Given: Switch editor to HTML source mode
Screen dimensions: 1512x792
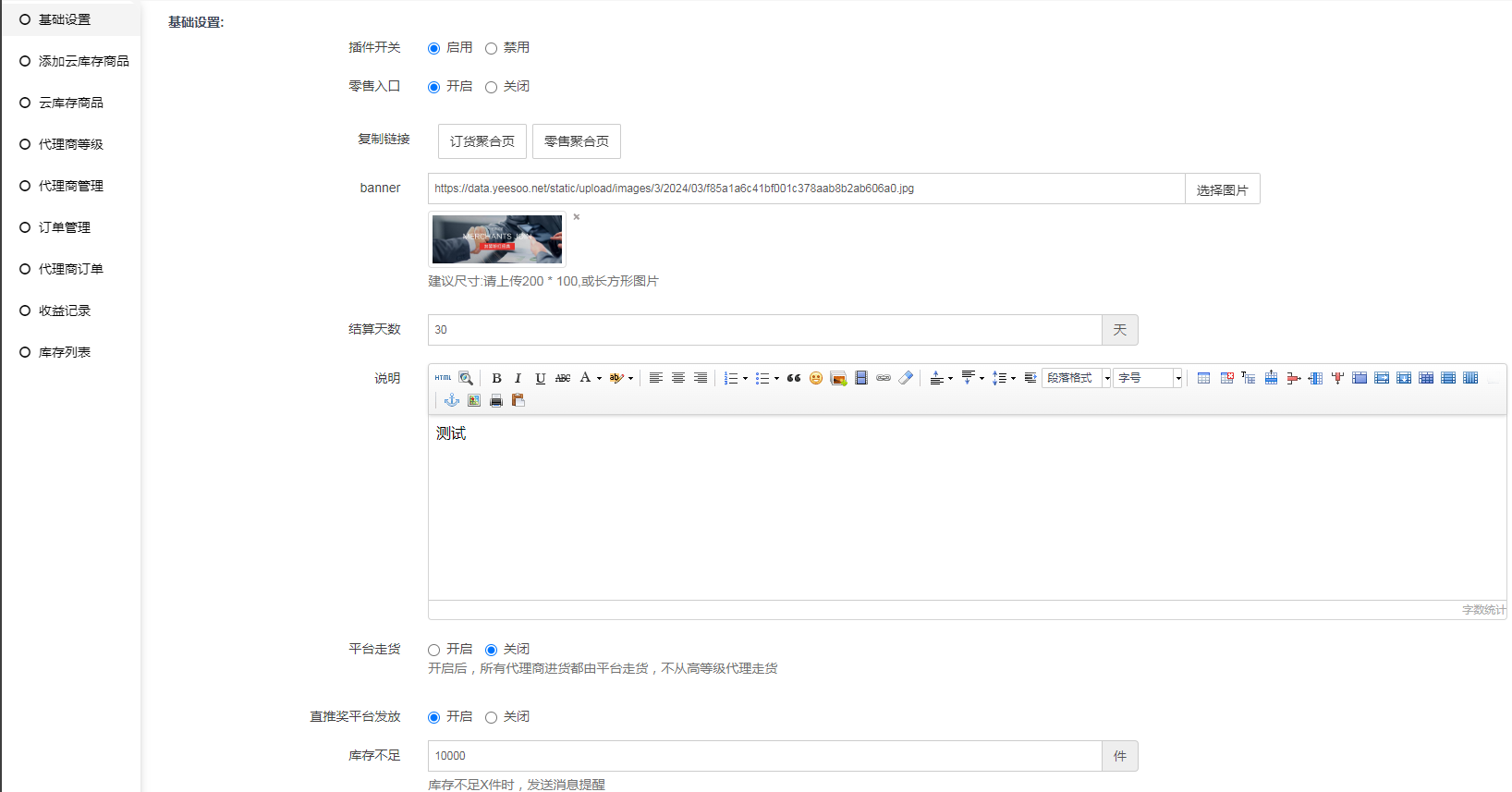Looking at the screenshot, I should tap(444, 378).
